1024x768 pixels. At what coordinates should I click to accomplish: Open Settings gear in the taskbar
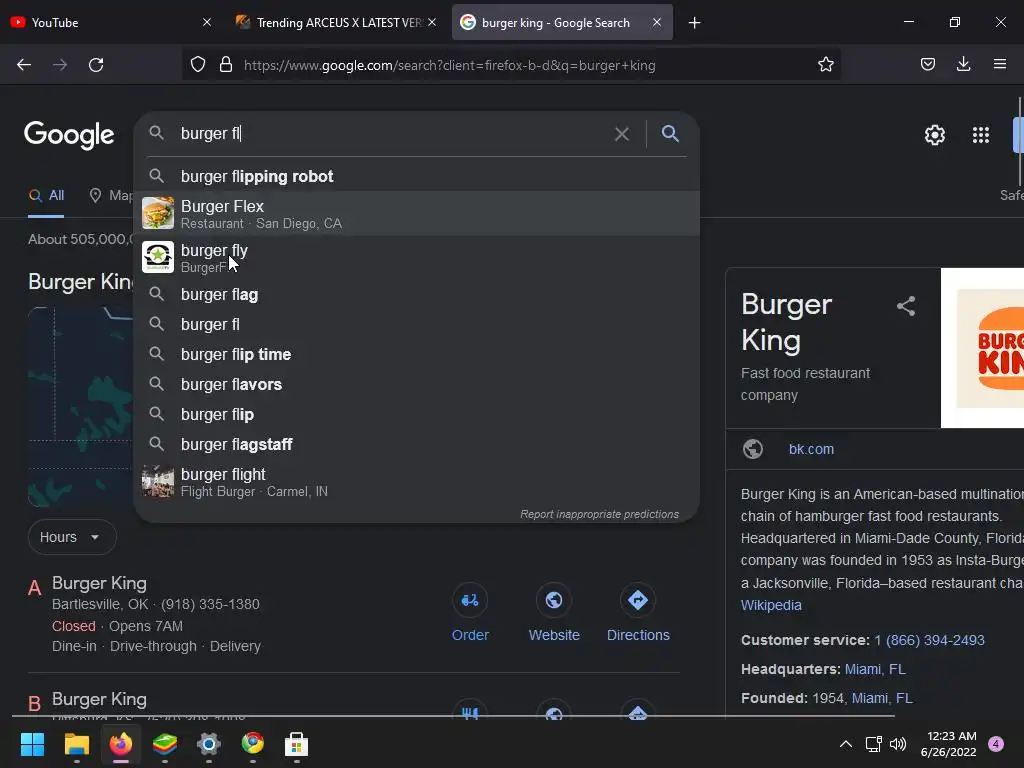click(x=209, y=744)
